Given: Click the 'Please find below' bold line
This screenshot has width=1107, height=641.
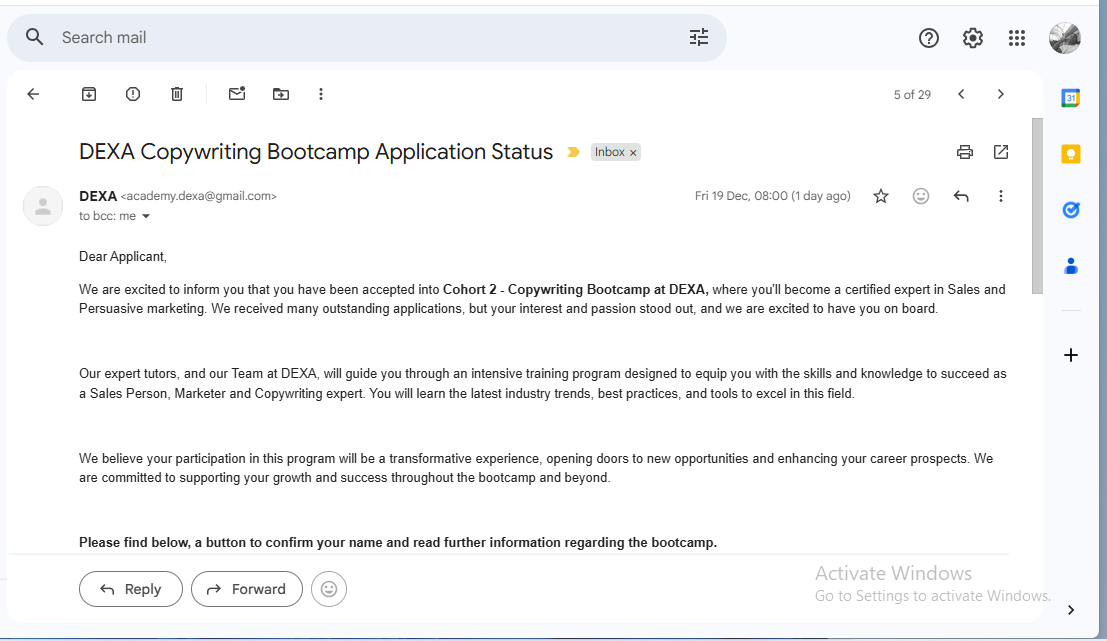Looking at the screenshot, I should [x=397, y=543].
